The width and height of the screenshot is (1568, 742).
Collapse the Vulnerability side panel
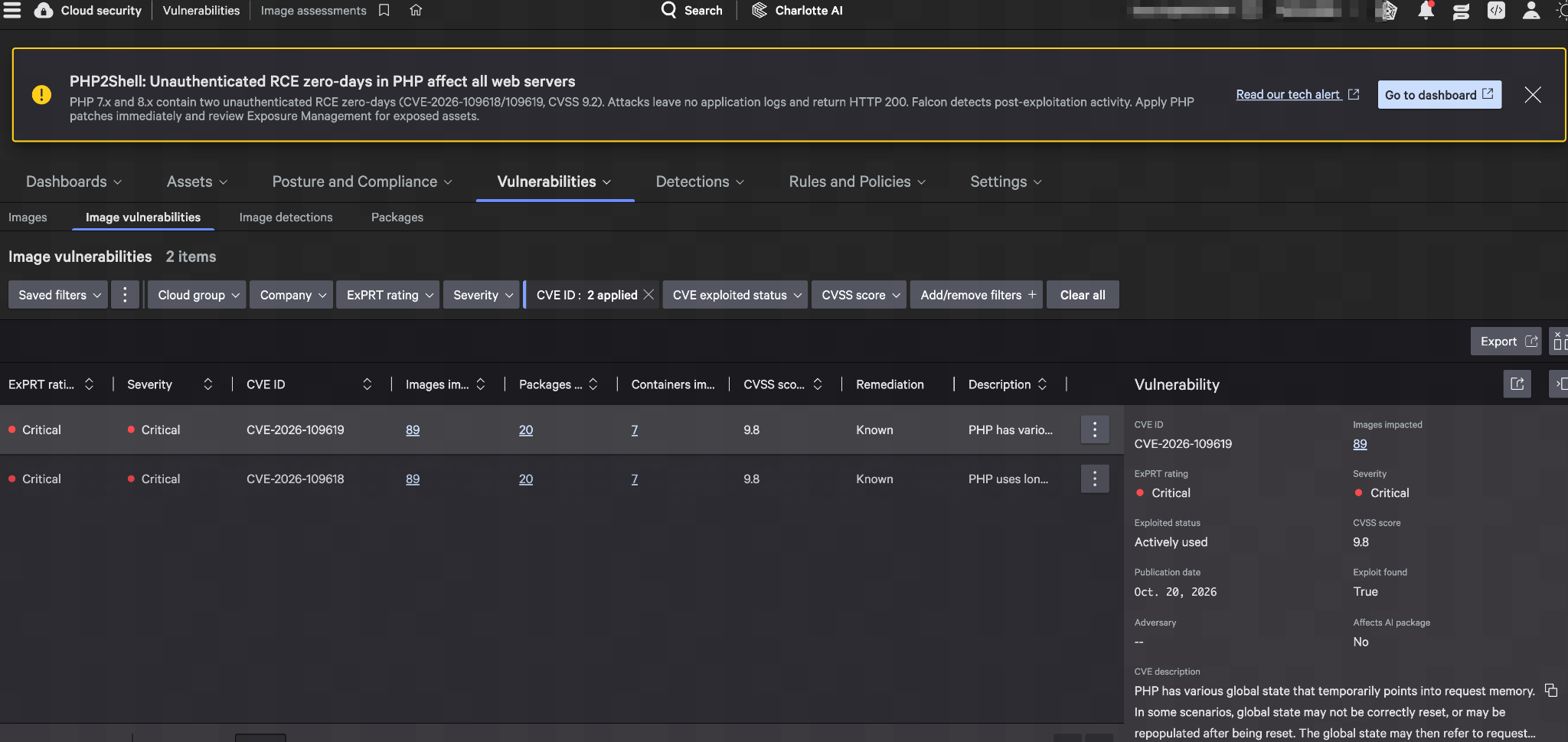pos(1560,384)
